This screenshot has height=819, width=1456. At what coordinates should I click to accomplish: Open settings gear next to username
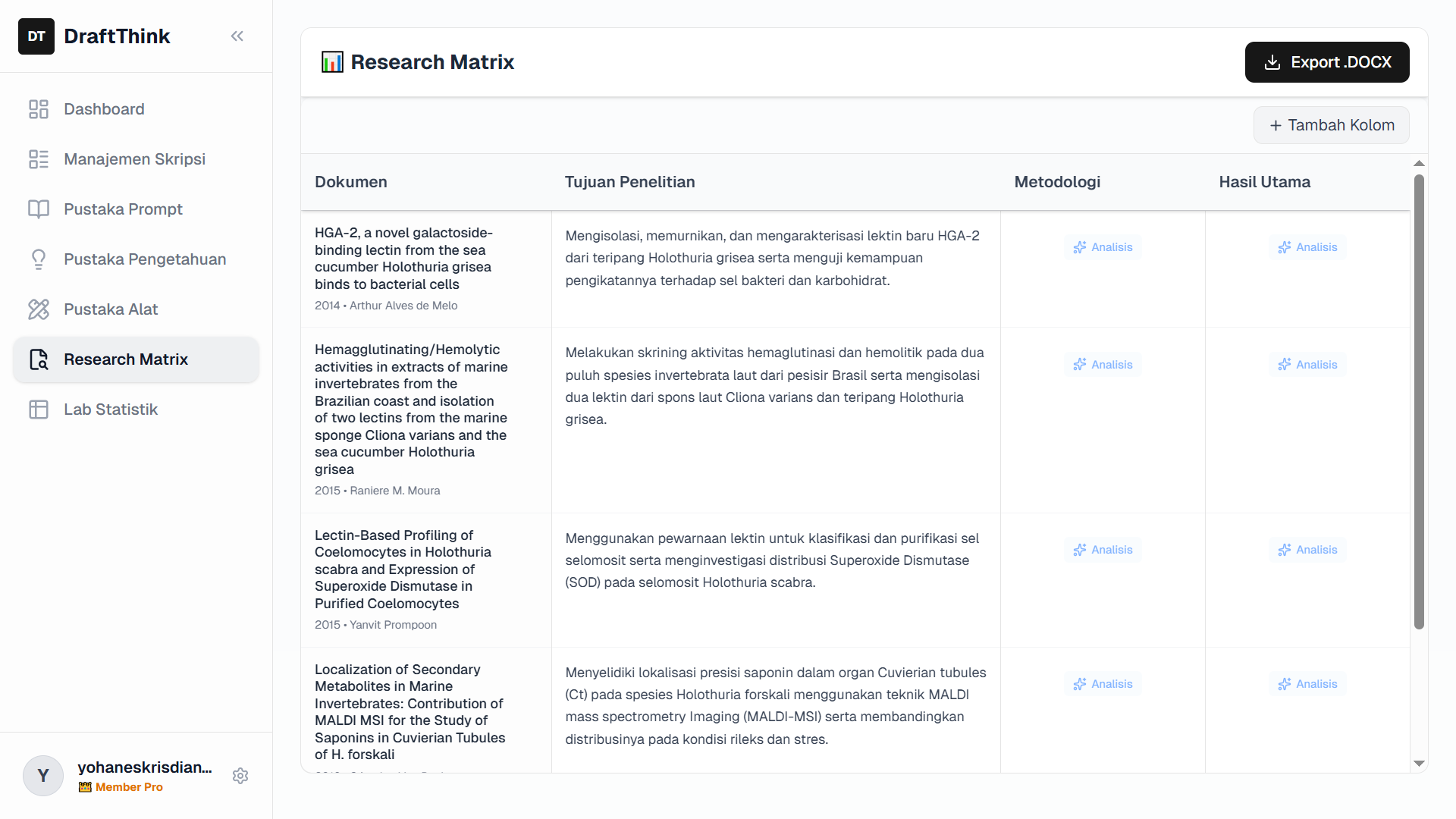[240, 776]
